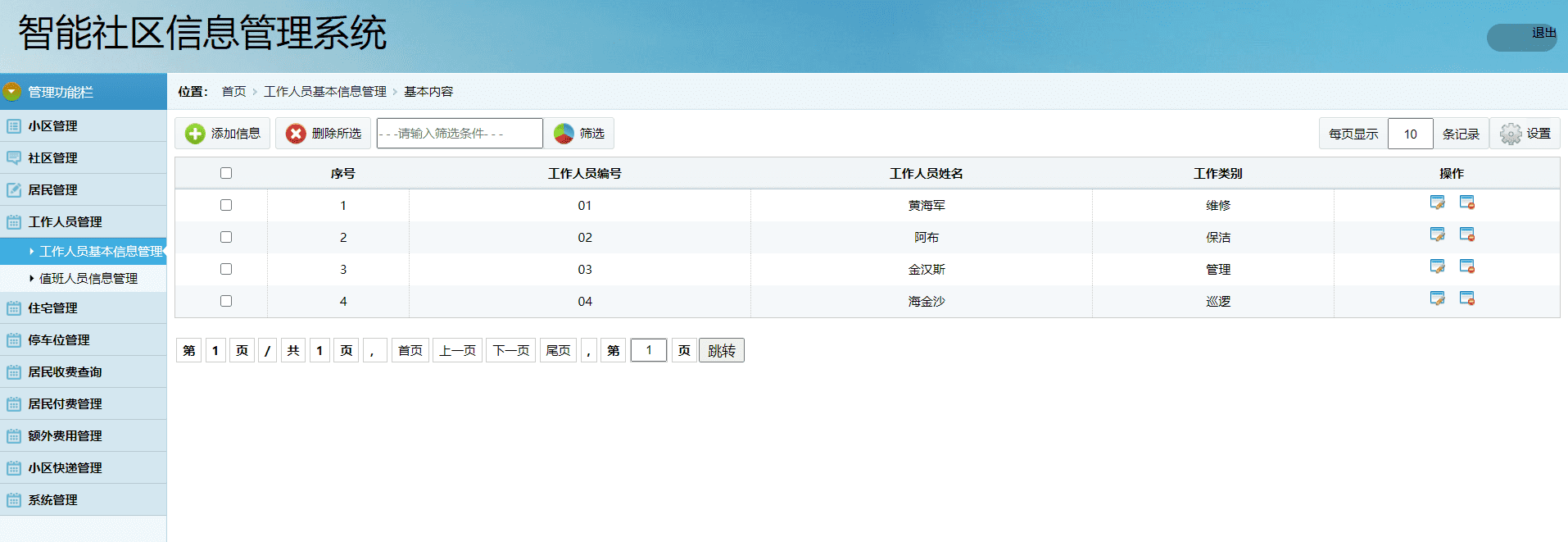Click the 序号 column header
The image size is (1568, 542).
(x=343, y=174)
